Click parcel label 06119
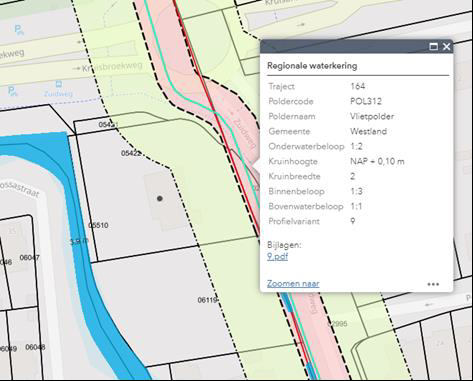Image resolution: width=473 pixels, height=381 pixels. click(207, 300)
